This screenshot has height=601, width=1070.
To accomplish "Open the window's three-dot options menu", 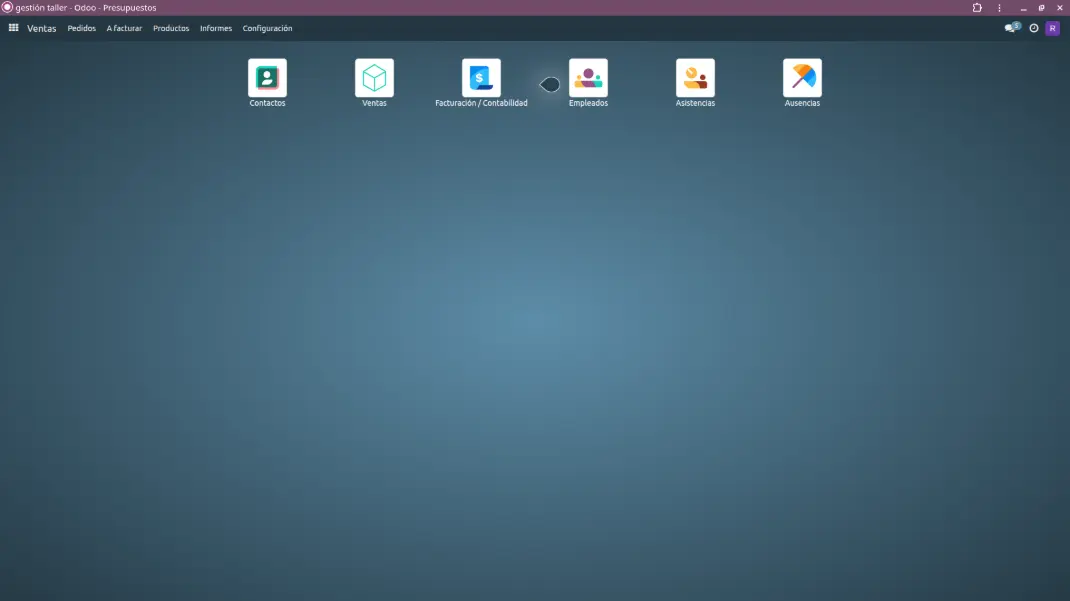I will coord(999,8).
